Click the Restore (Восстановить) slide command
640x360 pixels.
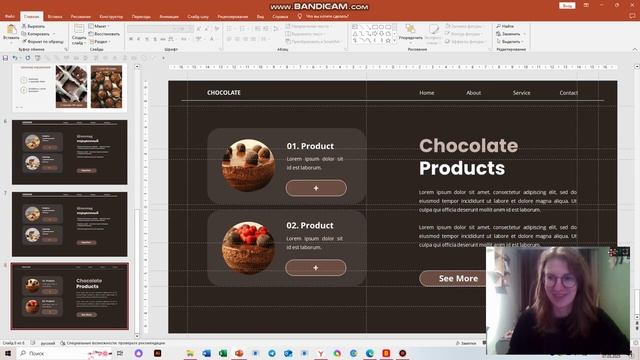[104, 34]
